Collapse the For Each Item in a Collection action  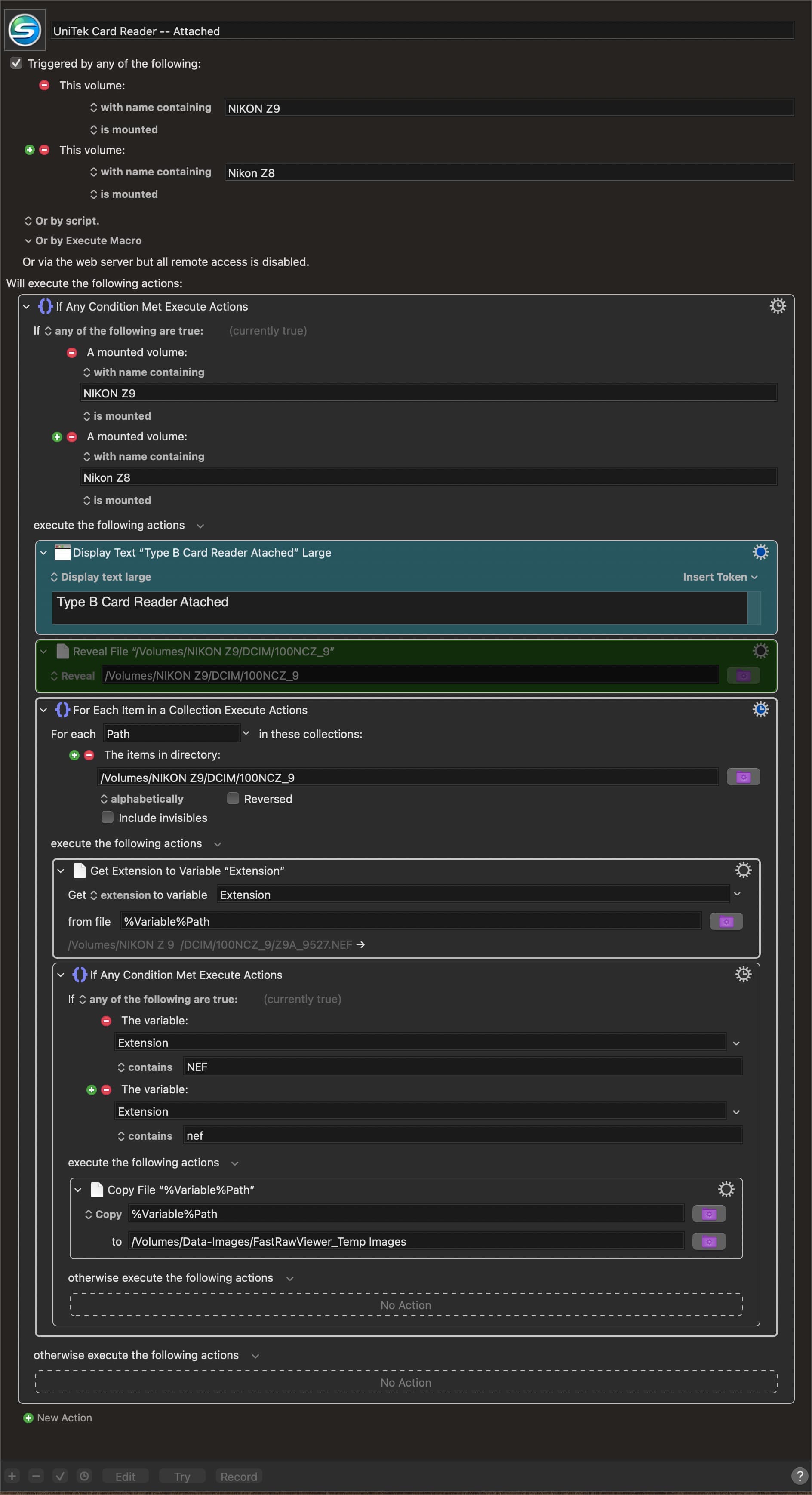click(x=43, y=709)
